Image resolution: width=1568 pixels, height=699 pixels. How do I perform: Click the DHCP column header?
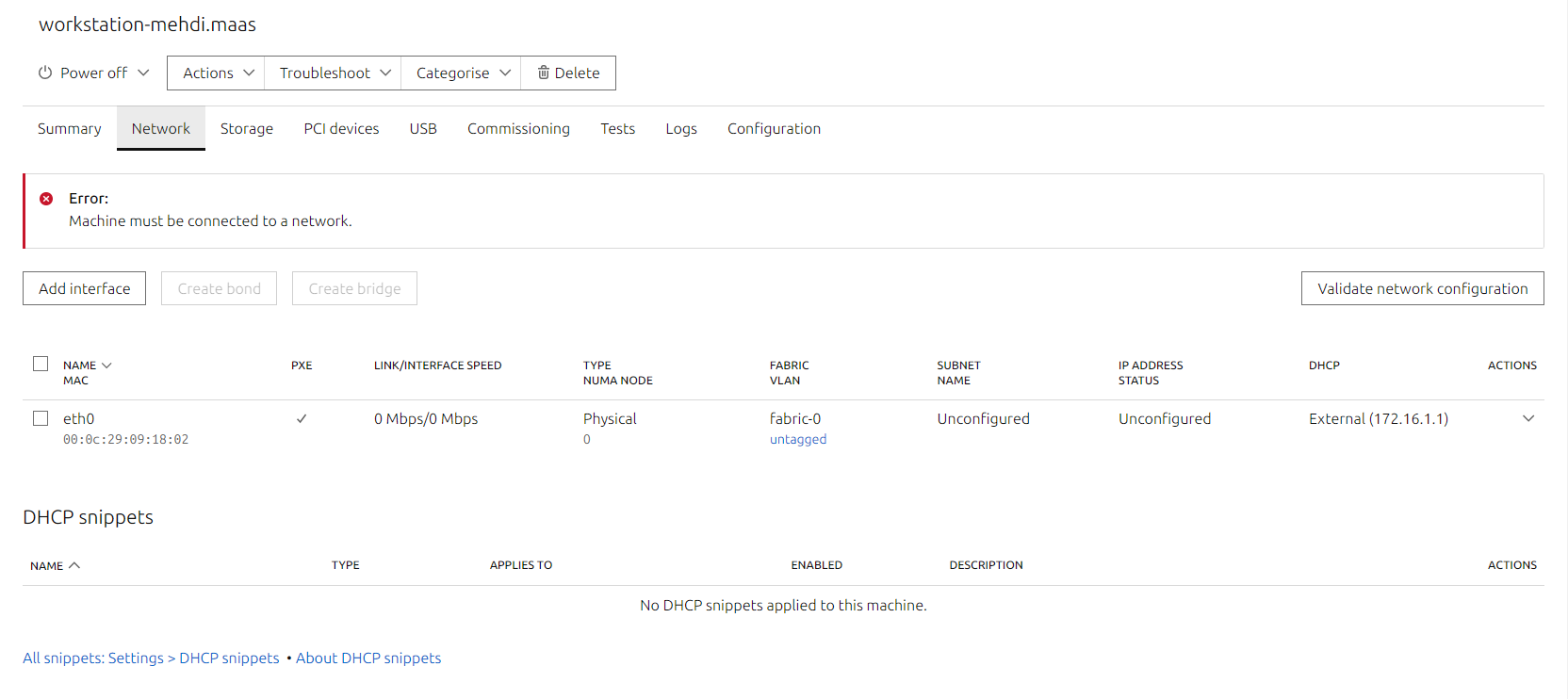tap(1324, 366)
